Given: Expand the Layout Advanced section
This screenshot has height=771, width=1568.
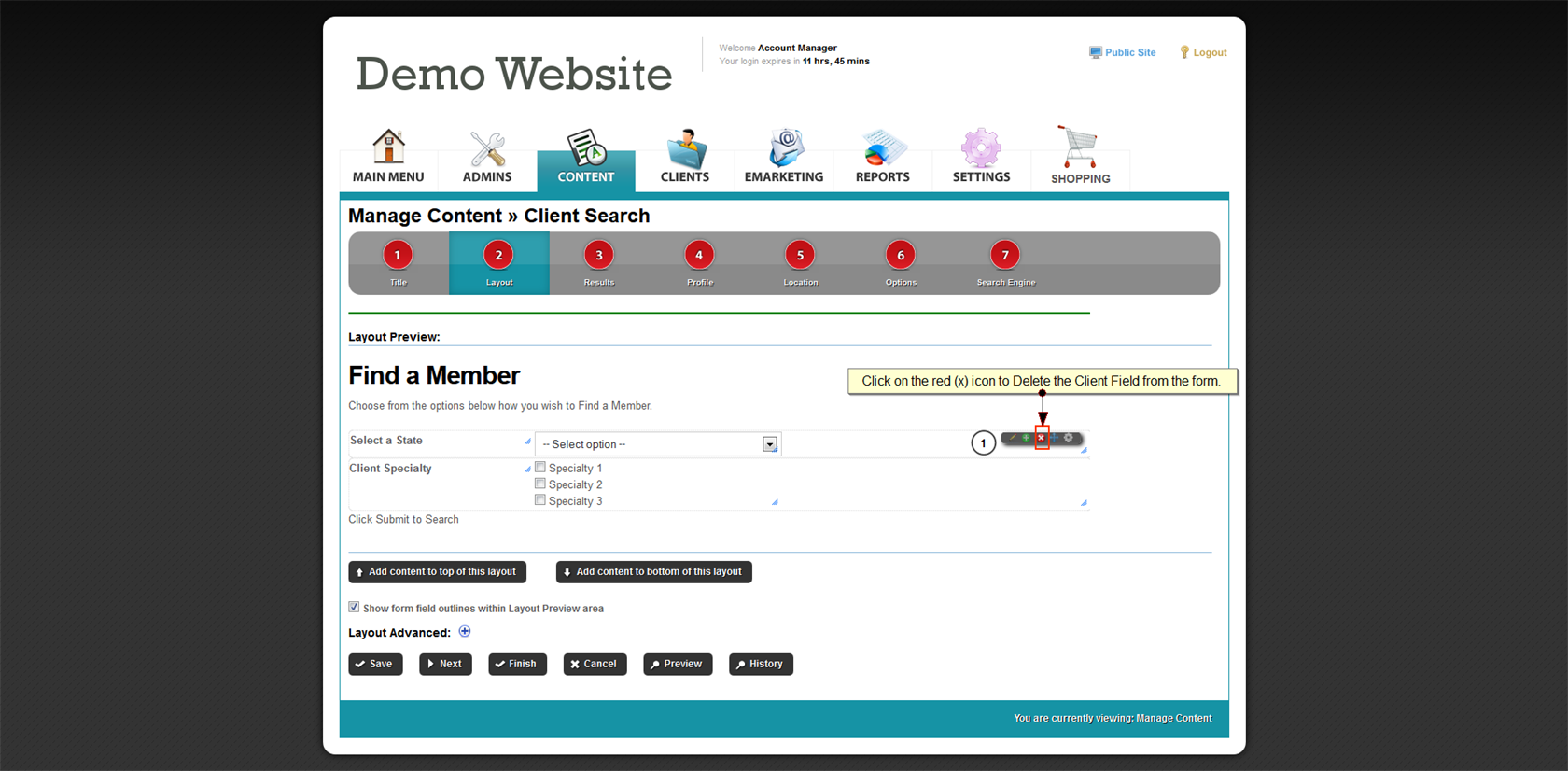Looking at the screenshot, I should pyautogui.click(x=465, y=632).
